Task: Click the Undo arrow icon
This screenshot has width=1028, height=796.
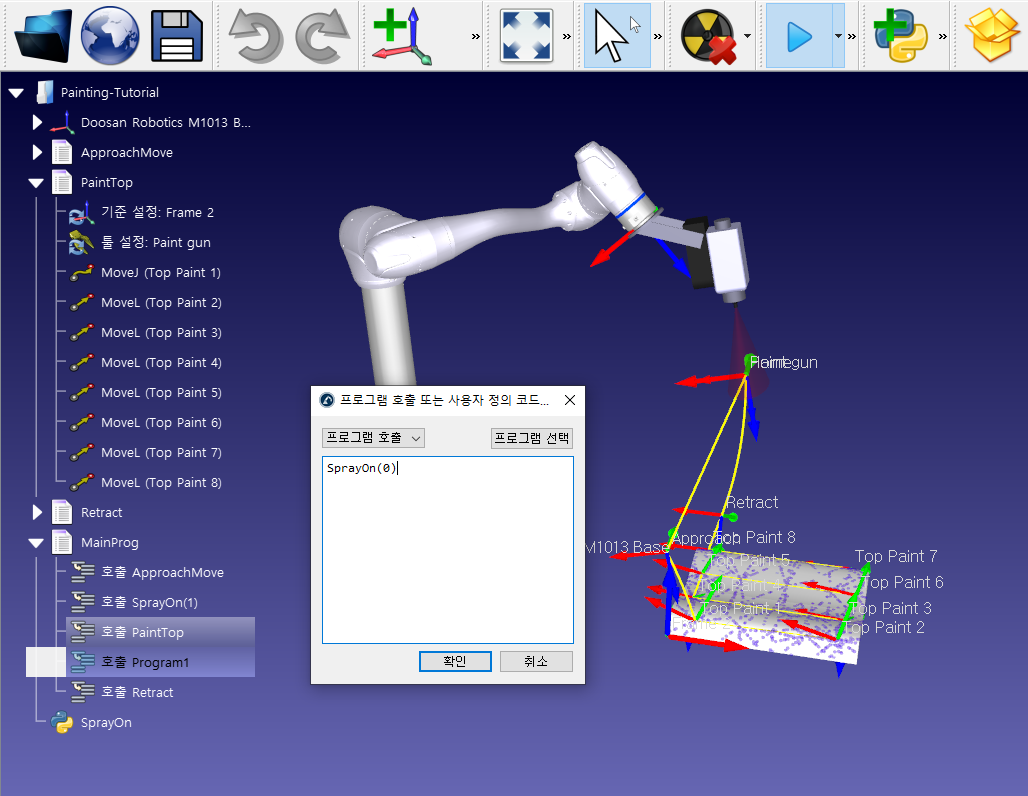Action: point(256,36)
